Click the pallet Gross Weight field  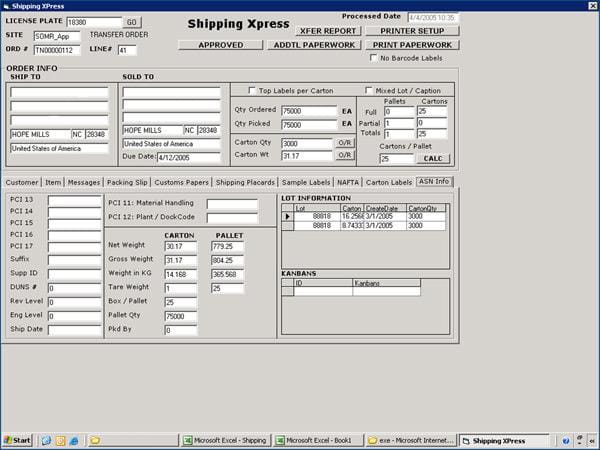(x=227, y=260)
